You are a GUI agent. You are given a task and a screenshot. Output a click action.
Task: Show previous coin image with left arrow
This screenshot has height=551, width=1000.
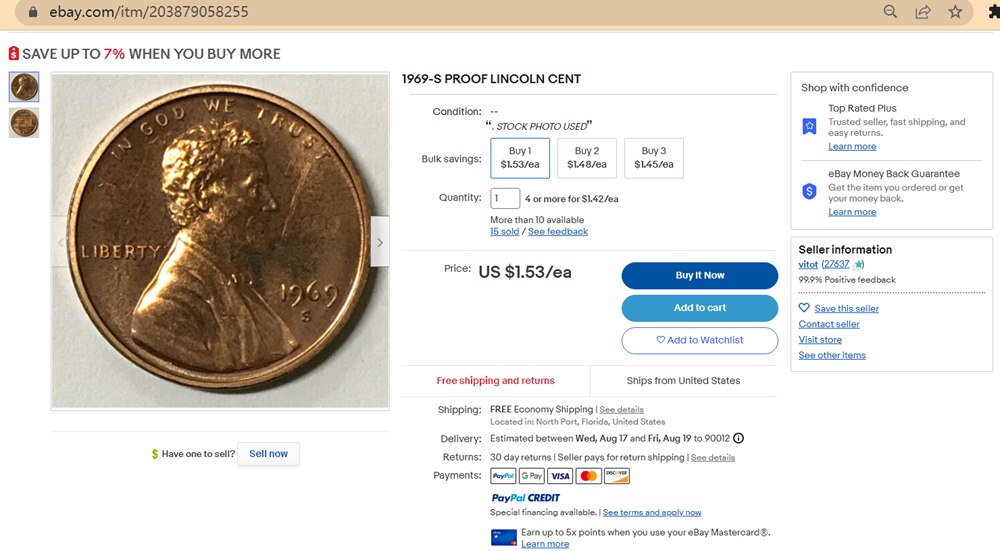pyautogui.click(x=61, y=242)
